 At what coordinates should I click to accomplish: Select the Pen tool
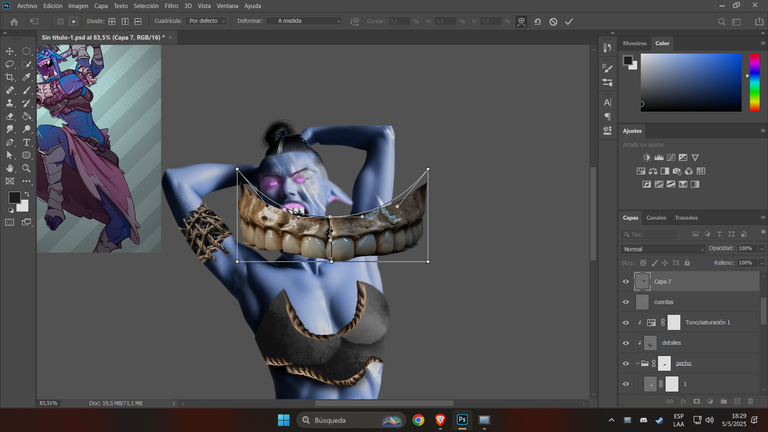coord(9,142)
